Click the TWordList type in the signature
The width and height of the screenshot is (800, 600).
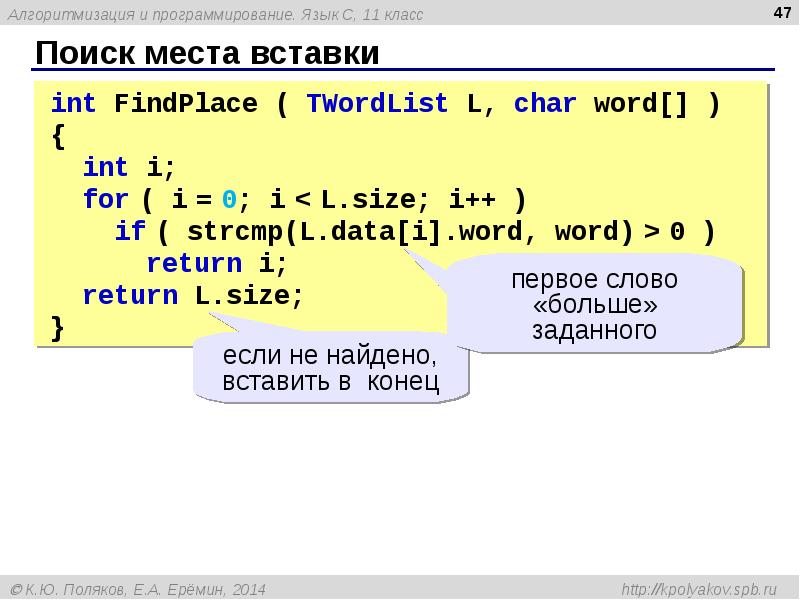pos(377,104)
